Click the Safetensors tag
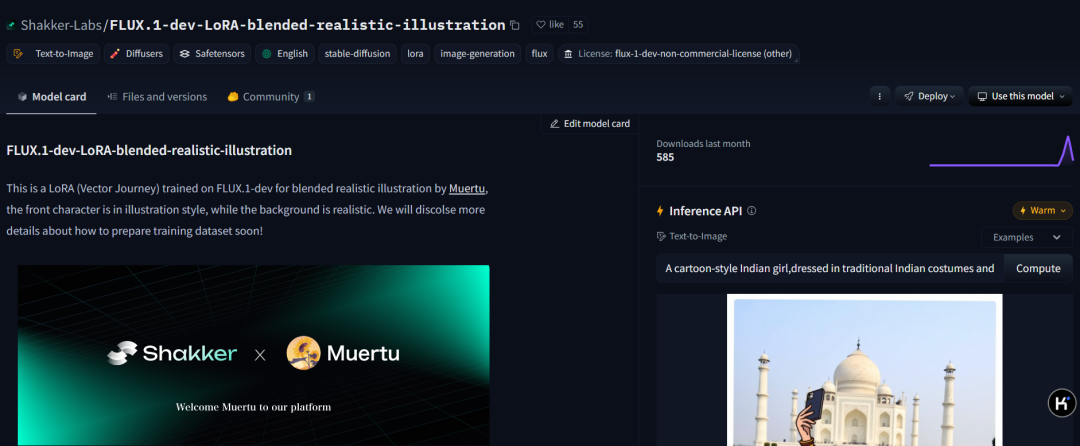1080x446 pixels. point(212,54)
